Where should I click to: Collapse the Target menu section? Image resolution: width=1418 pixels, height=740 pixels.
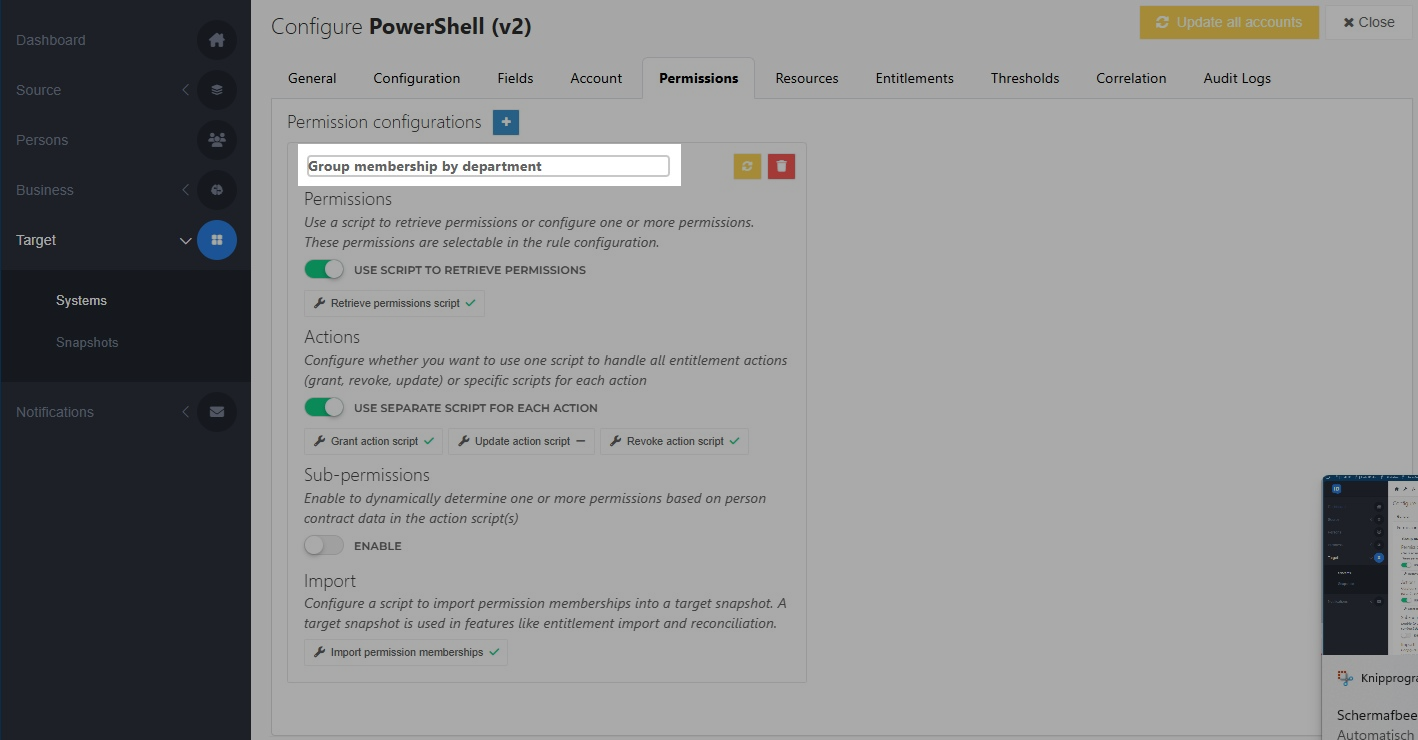point(185,240)
